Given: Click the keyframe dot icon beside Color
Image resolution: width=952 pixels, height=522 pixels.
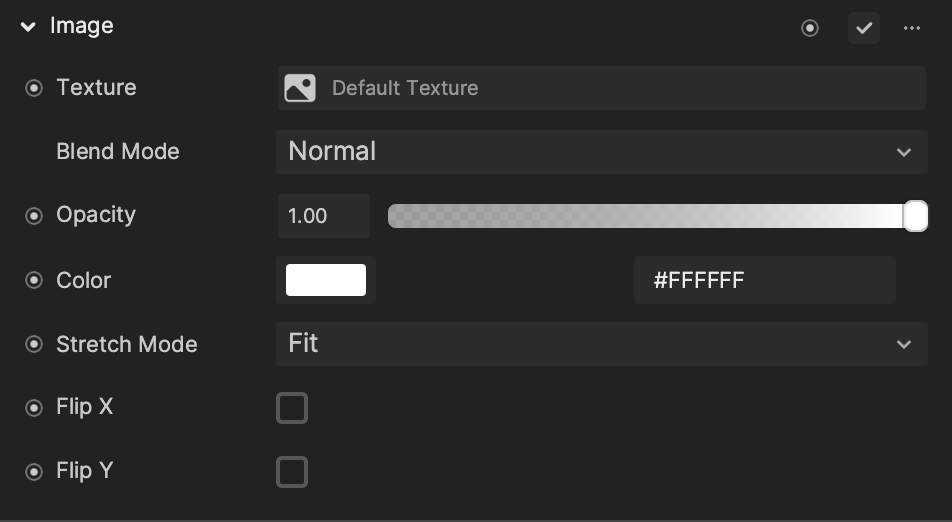Looking at the screenshot, I should point(34,280).
